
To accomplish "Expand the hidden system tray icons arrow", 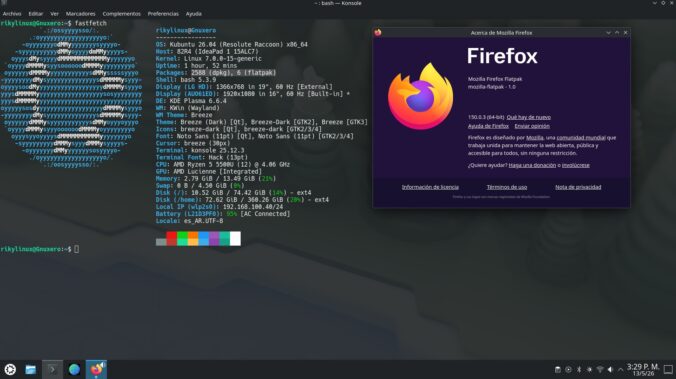I will (x=620, y=370).
